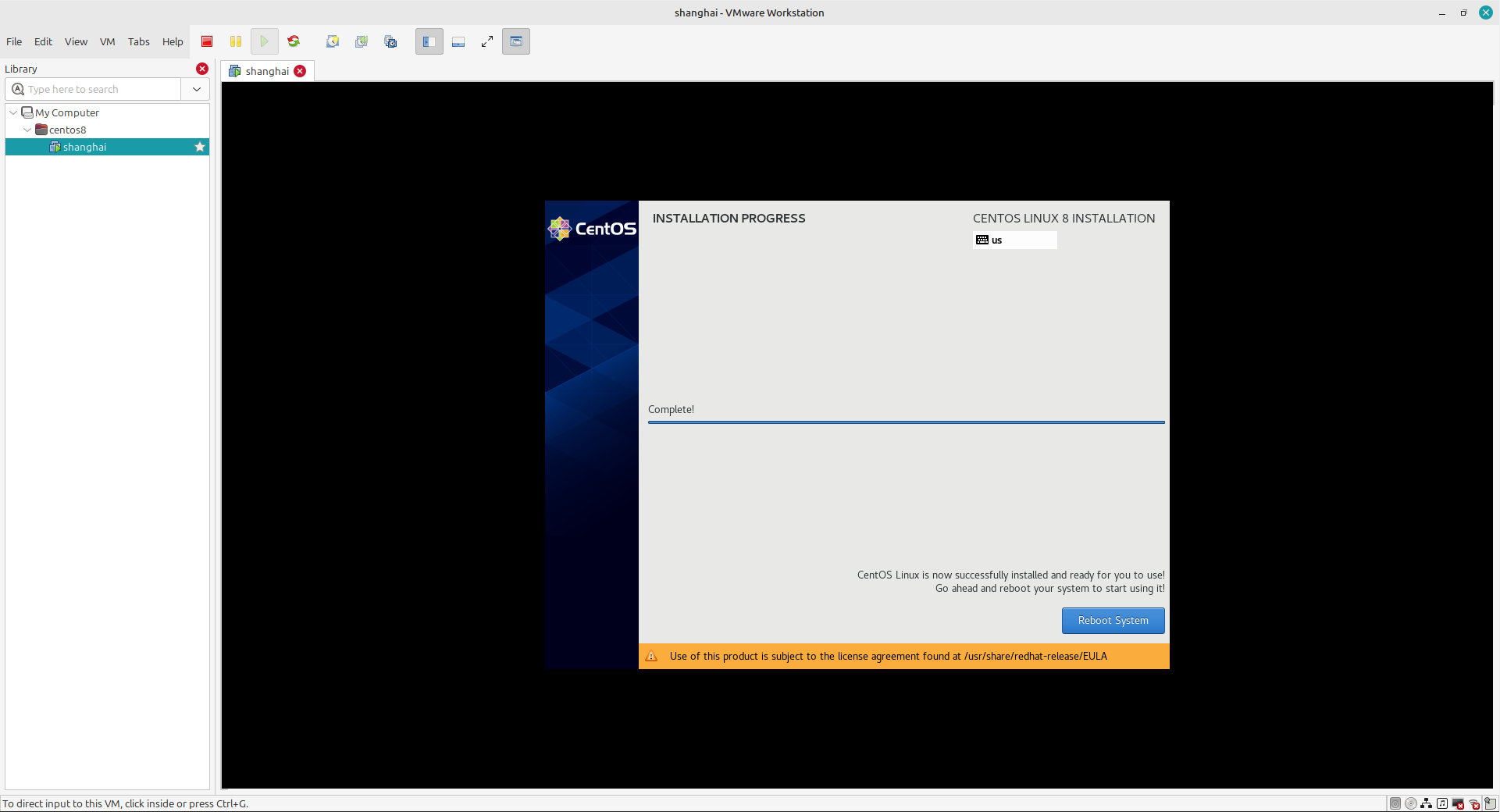Open the Snapshot Manager icon
The height and width of the screenshot is (812, 1500).
[390, 41]
